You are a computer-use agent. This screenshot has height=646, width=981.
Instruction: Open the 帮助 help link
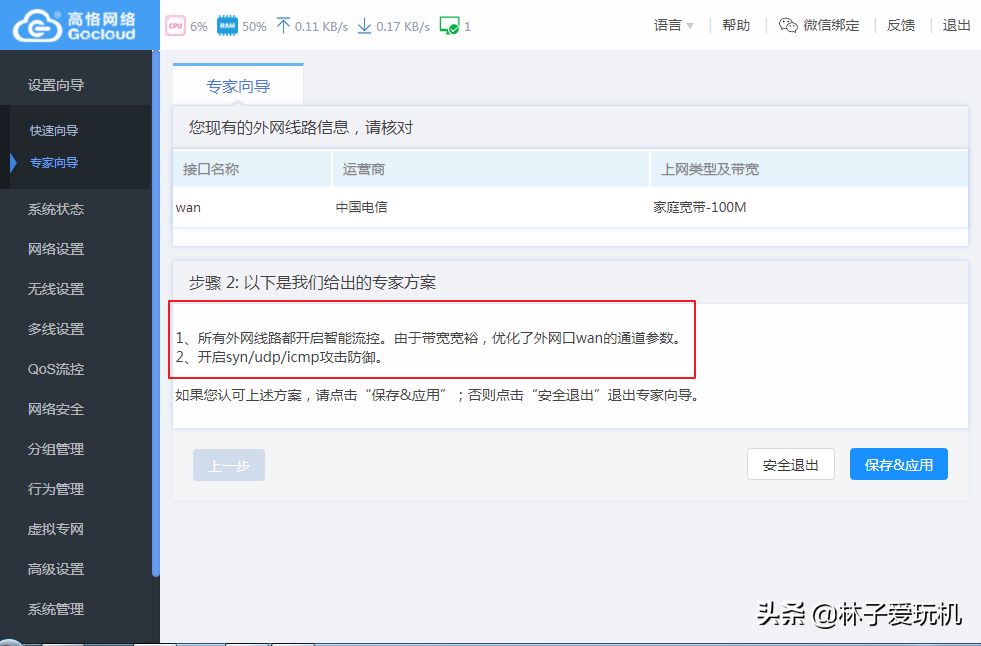[x=736, y=25]
